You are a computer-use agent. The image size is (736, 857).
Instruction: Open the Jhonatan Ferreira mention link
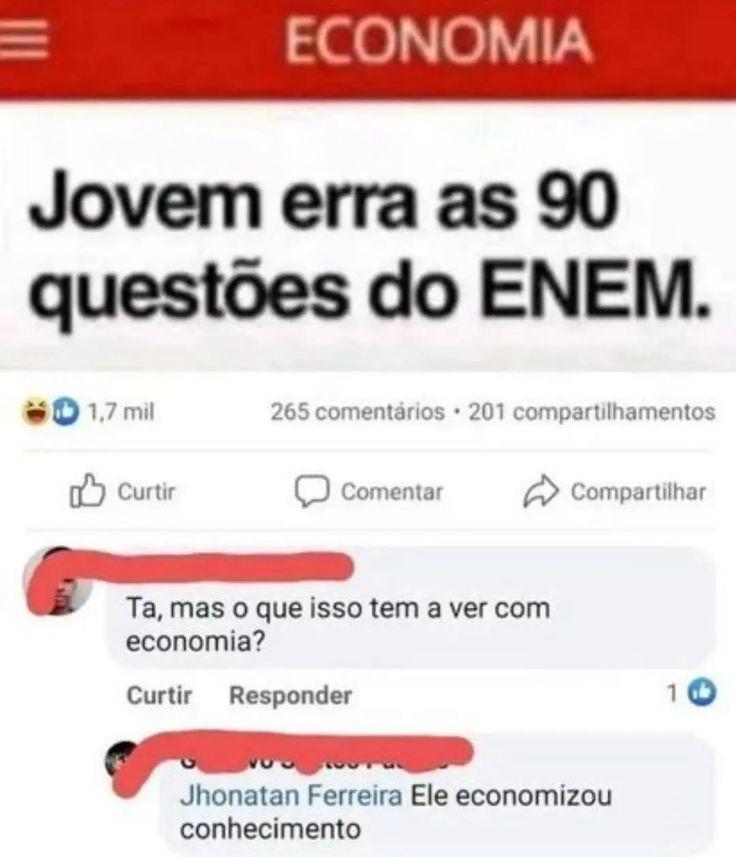[x=291, y=795]
